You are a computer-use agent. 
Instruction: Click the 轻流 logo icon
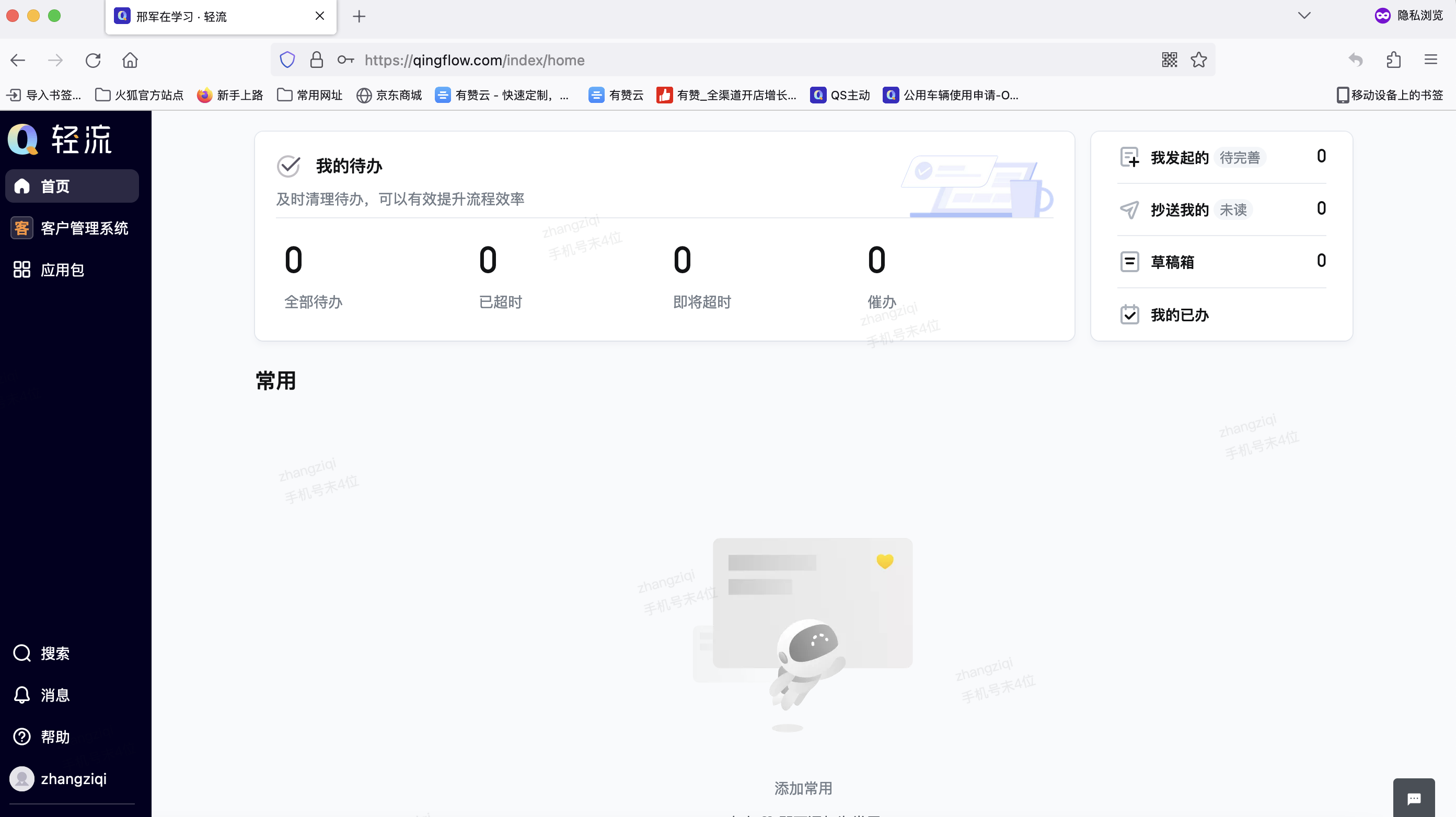[22, 139]
